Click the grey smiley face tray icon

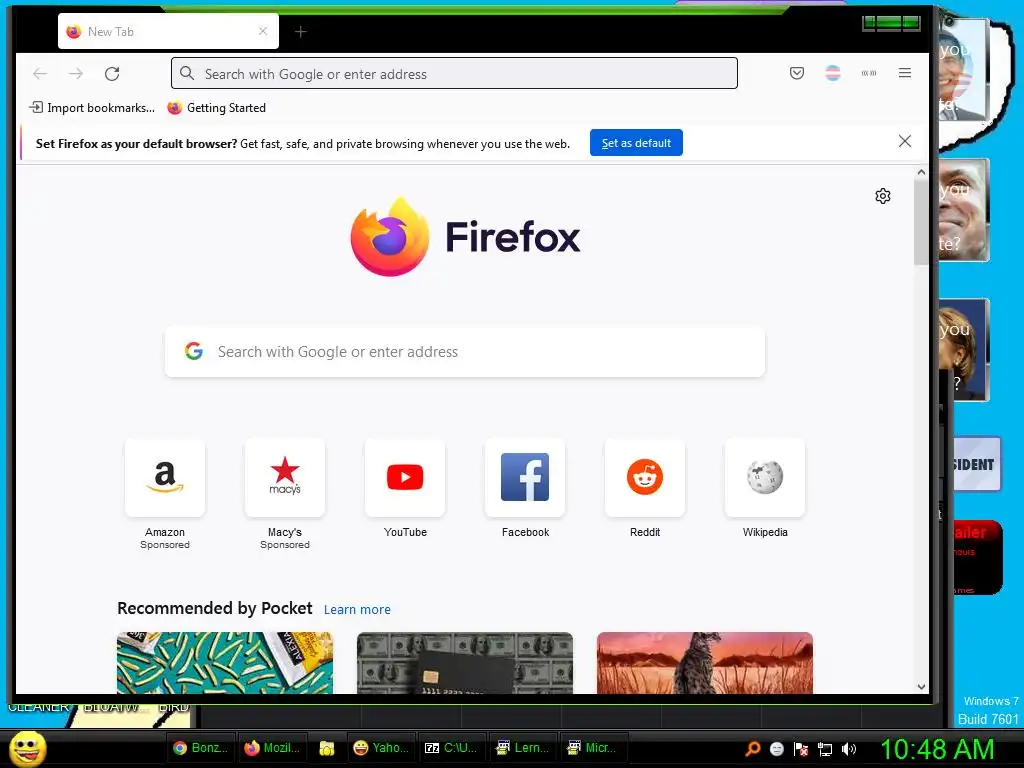click(776, 748)
